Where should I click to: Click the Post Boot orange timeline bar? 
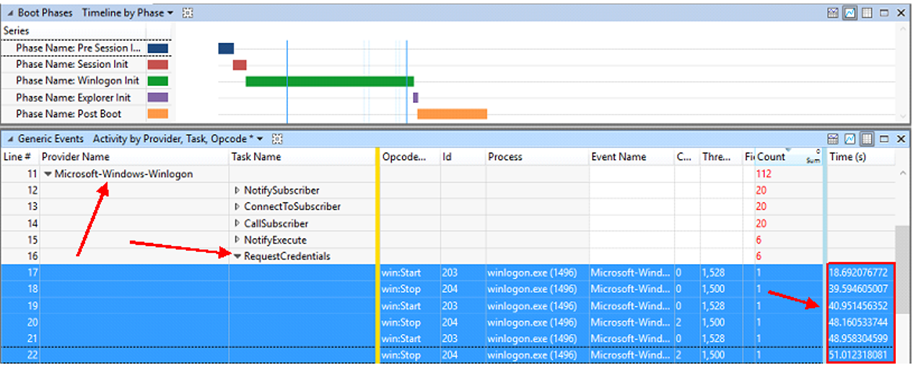pos(452,114)
